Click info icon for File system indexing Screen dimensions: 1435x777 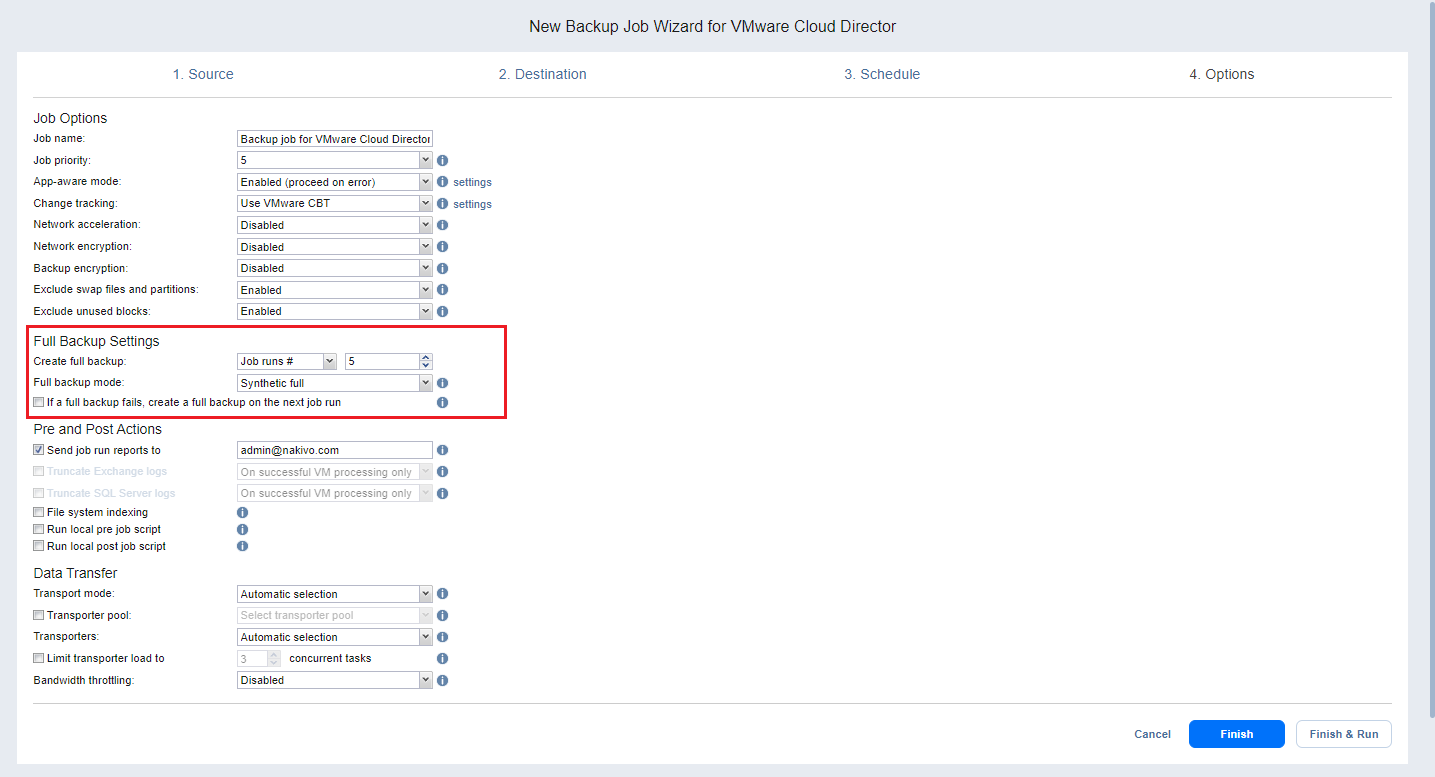242,512
